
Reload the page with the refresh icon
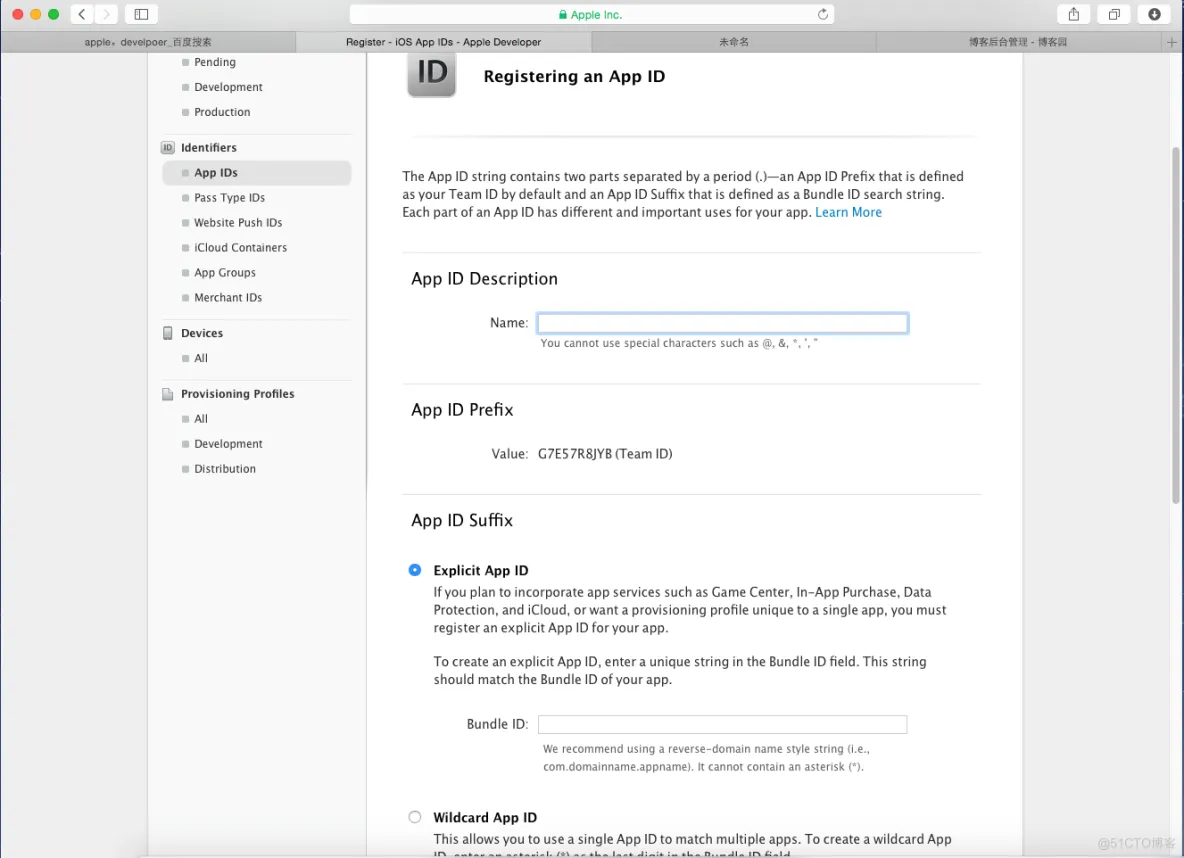(822, 14)
